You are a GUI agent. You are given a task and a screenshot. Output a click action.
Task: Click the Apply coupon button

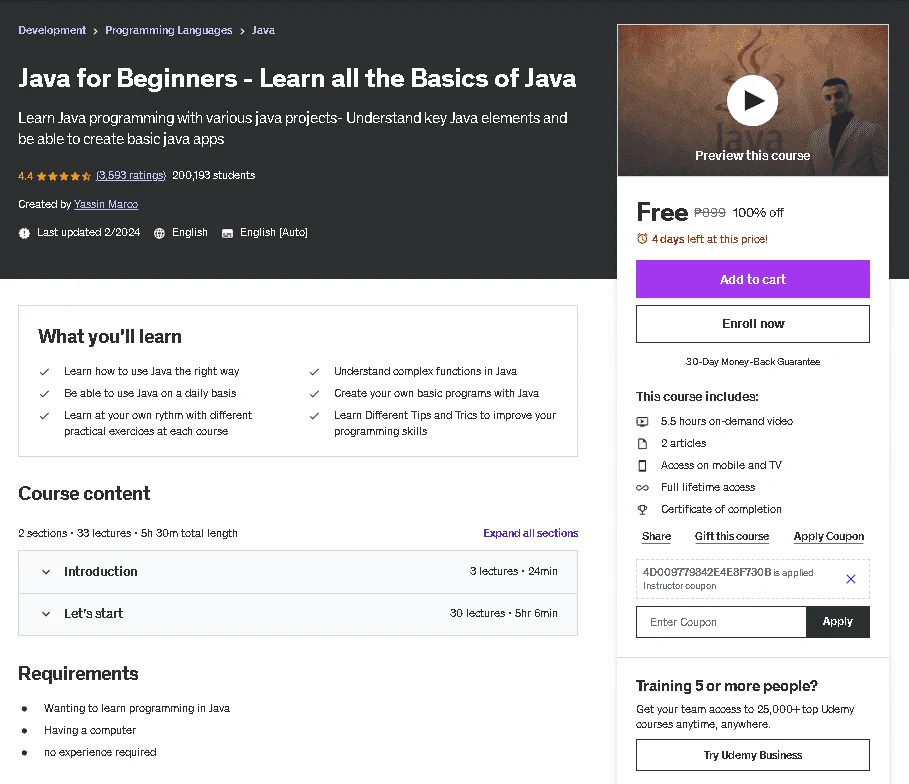tap(838, 622)
